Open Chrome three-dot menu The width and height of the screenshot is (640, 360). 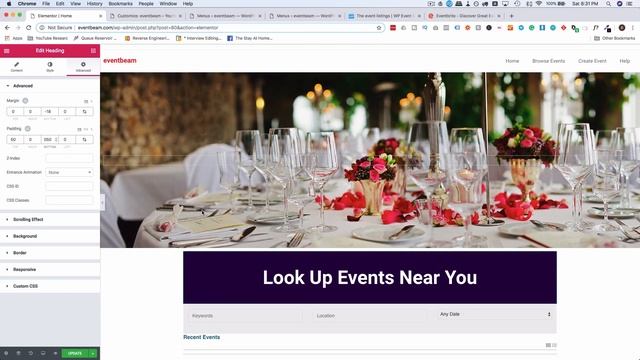point(633,28)
